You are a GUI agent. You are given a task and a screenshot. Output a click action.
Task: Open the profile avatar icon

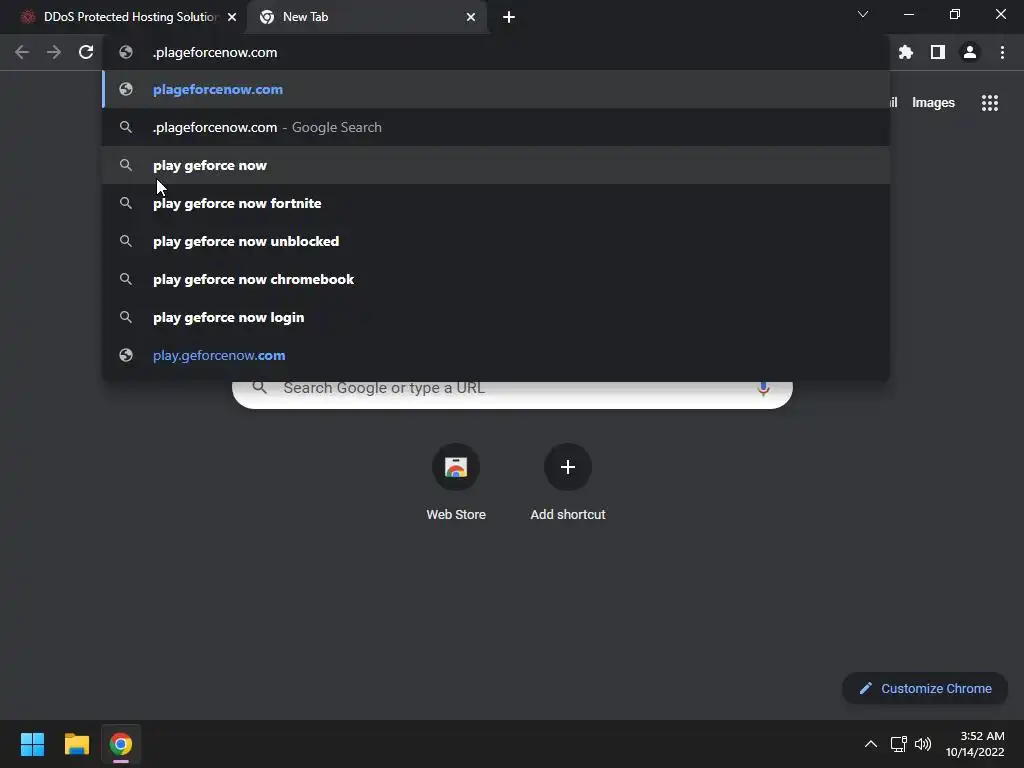970,52
